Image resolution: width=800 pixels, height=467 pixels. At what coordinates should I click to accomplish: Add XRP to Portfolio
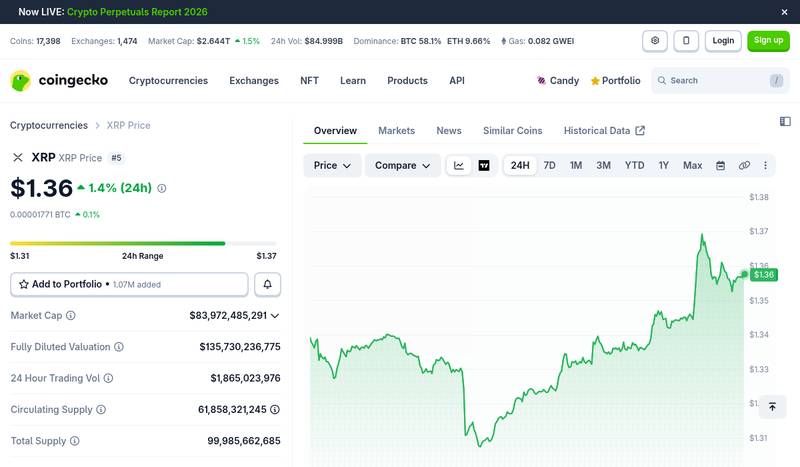[x=129, y=284]
